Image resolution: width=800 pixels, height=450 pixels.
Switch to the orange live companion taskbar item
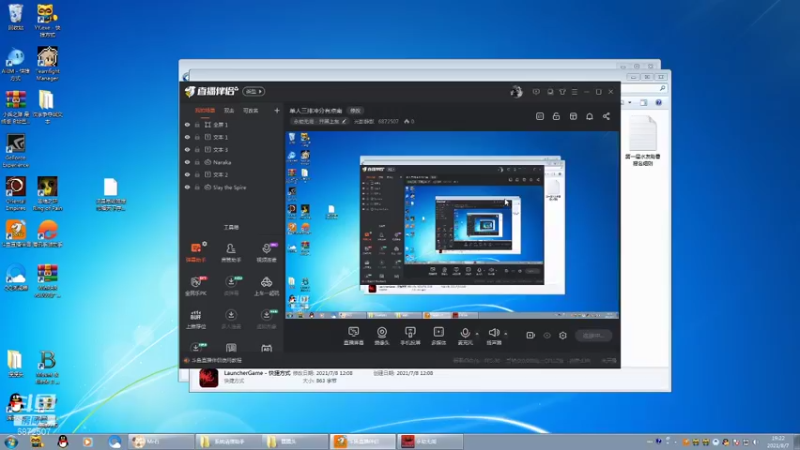[x=363, y=441]
